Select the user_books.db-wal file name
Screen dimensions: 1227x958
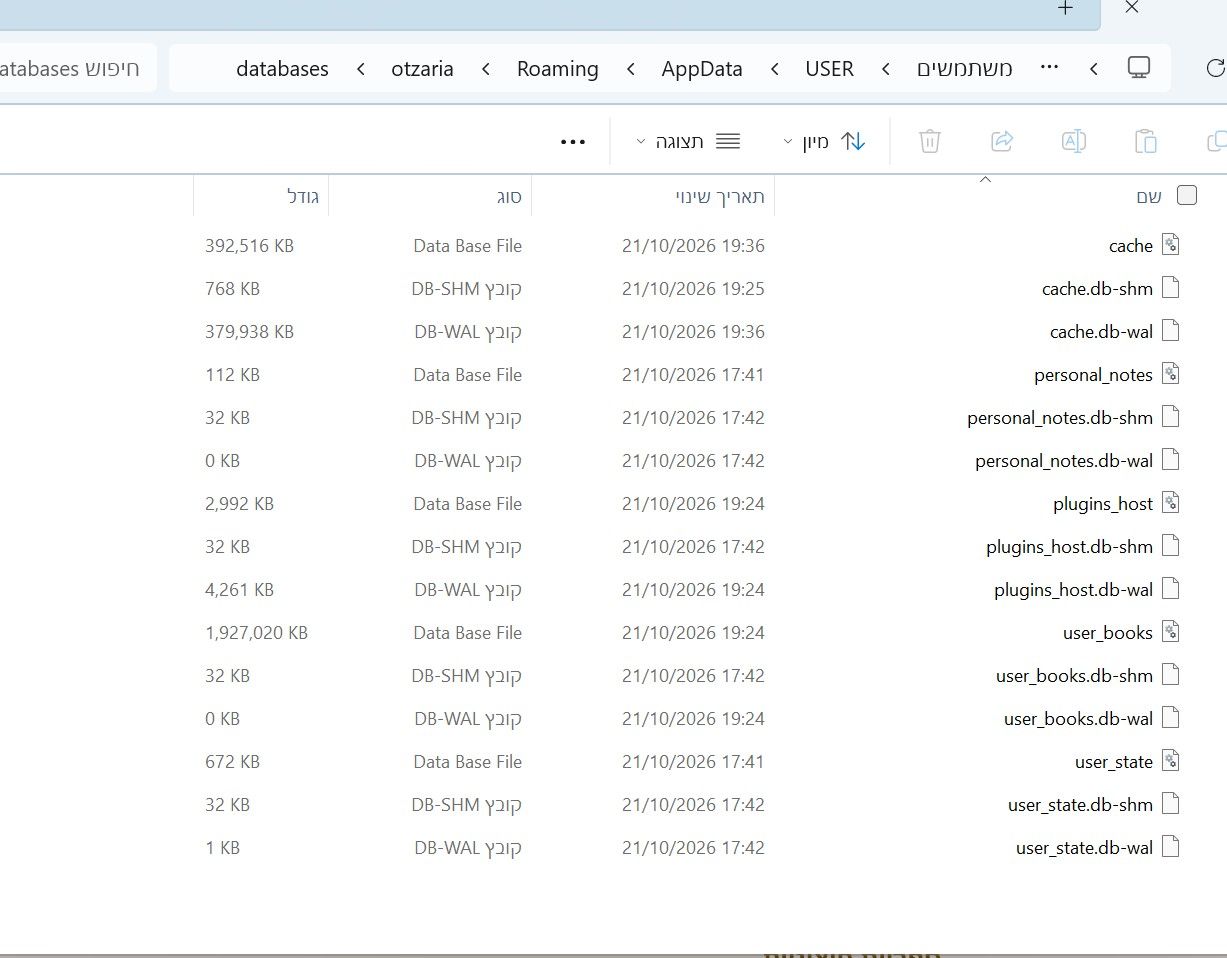point(1078,719)
